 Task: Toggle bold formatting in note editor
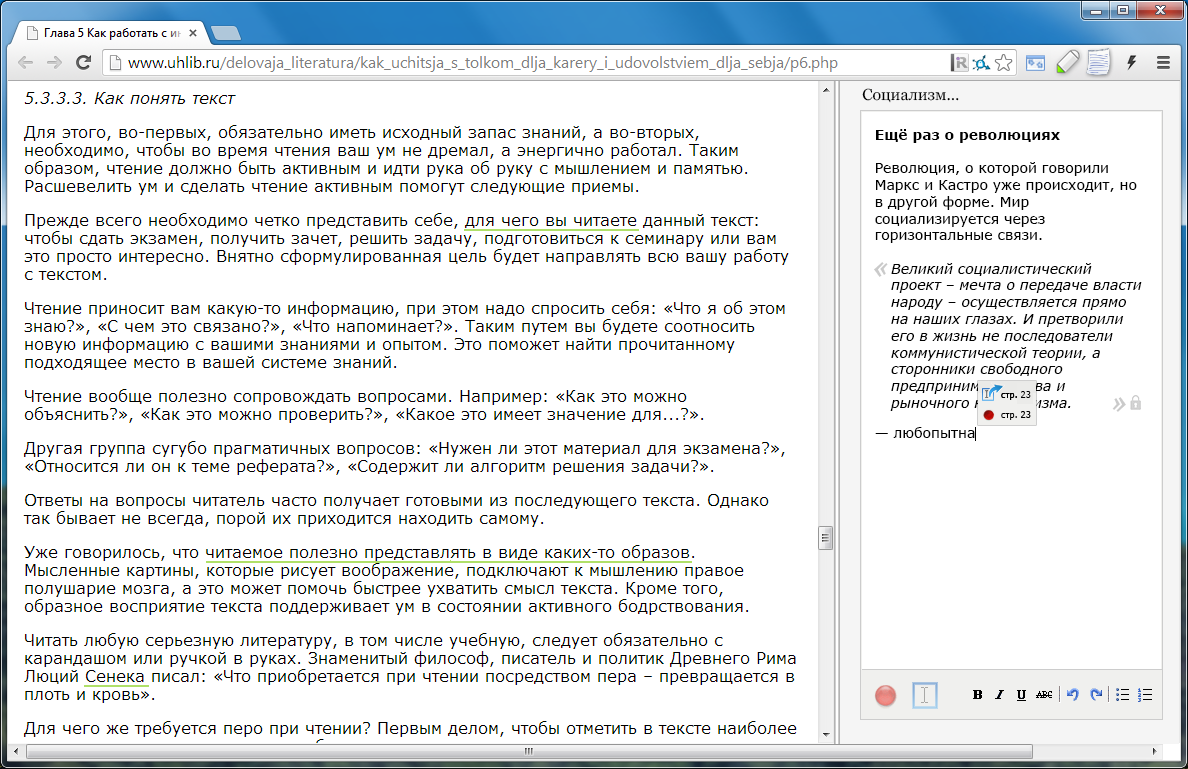[977, 695]
